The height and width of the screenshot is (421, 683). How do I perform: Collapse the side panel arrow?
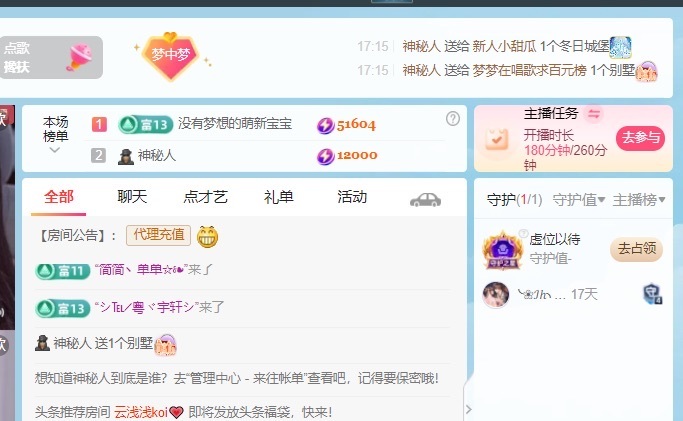point(469,409)
